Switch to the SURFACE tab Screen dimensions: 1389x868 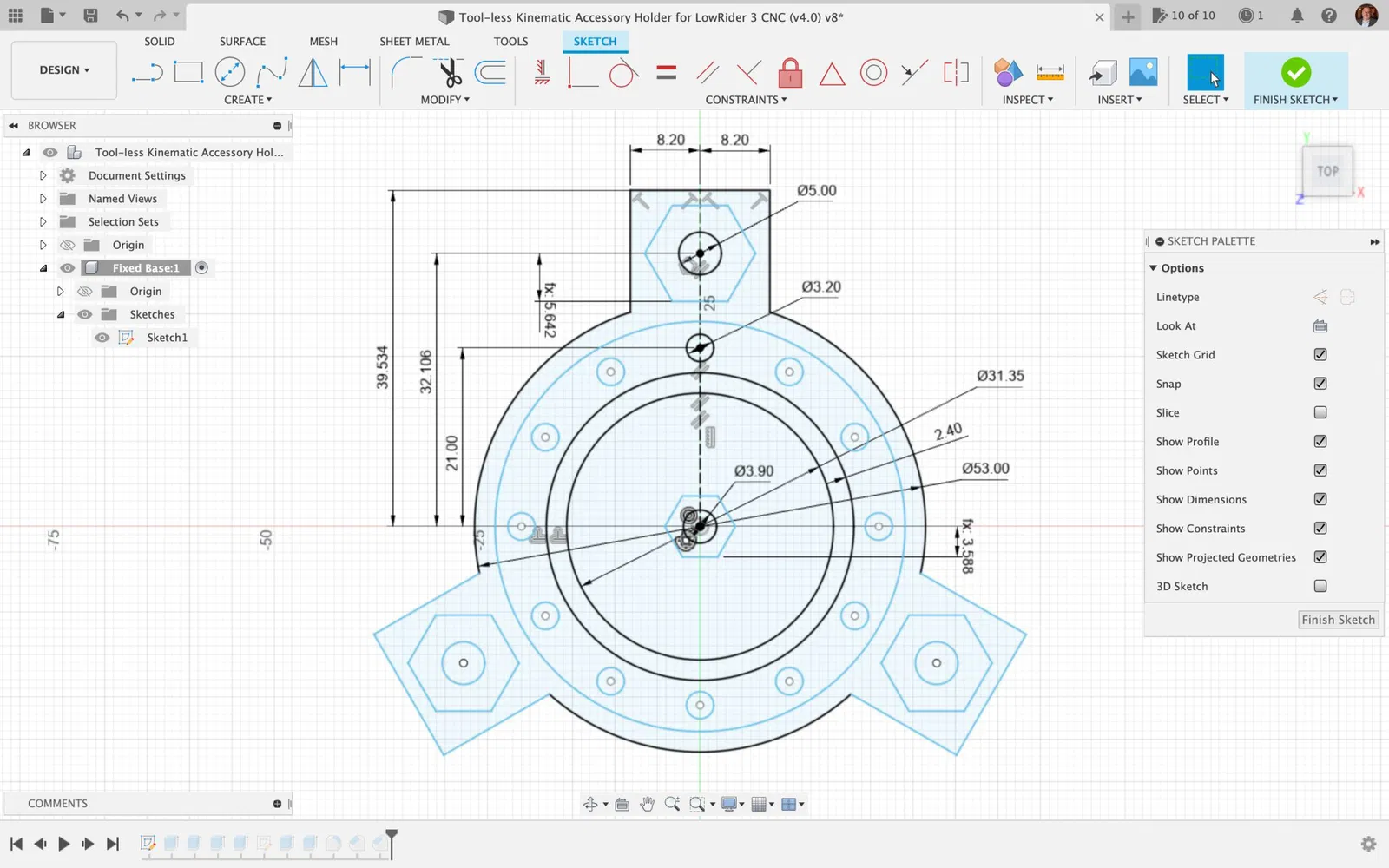[x=242, y=42]
